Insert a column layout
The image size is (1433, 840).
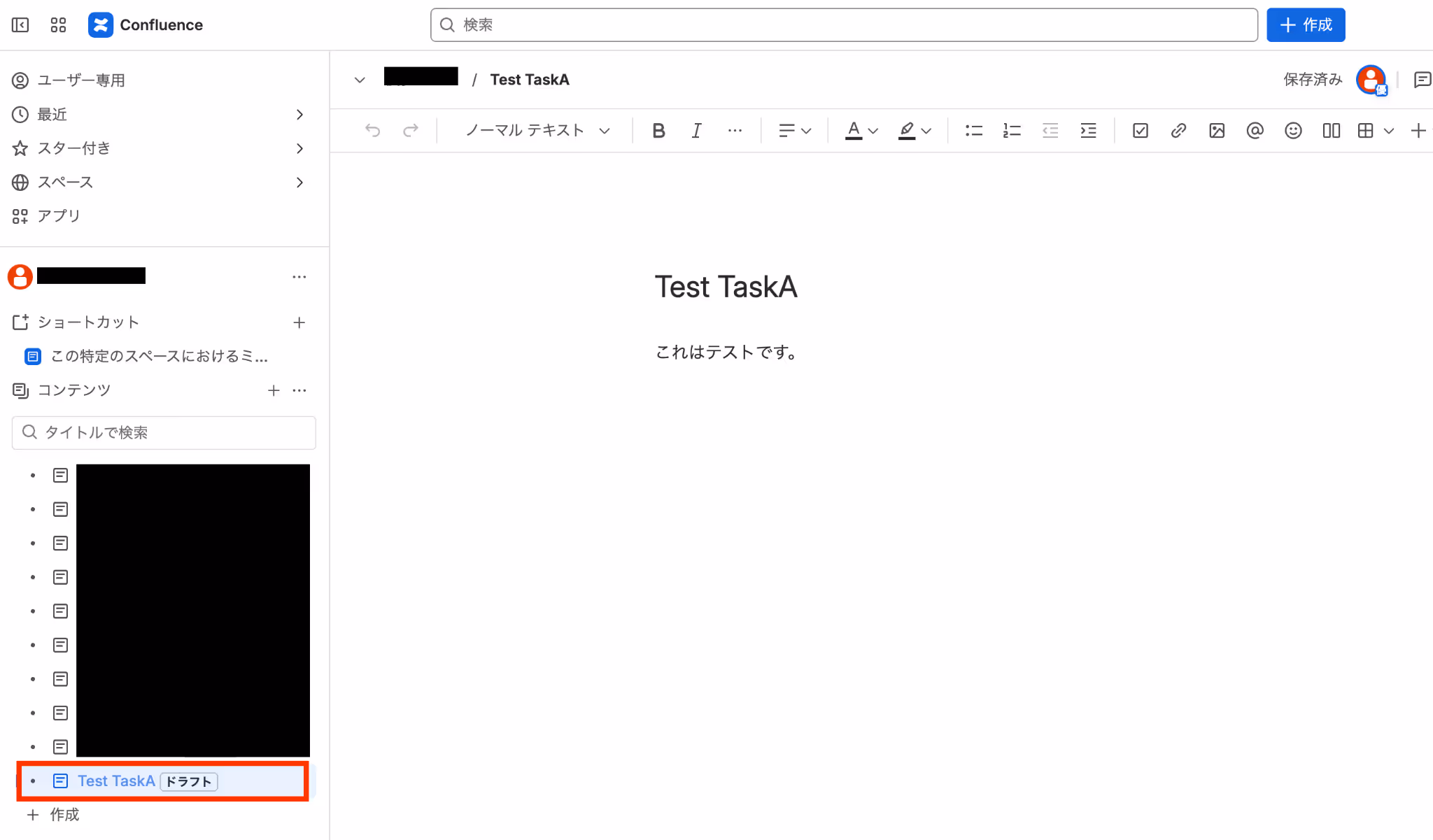(1331, 131)
